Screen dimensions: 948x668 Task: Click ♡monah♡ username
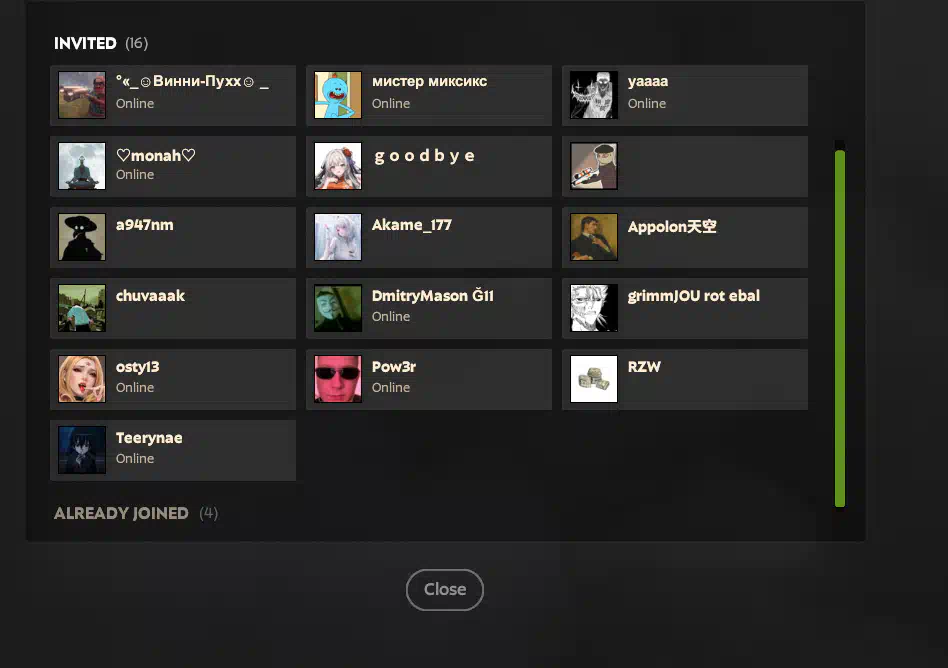click(156, 155)
